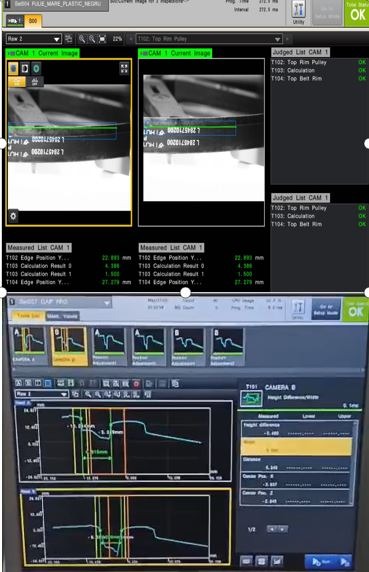
Task: Go to the next page of measured values
Action: tap(283, 529)
